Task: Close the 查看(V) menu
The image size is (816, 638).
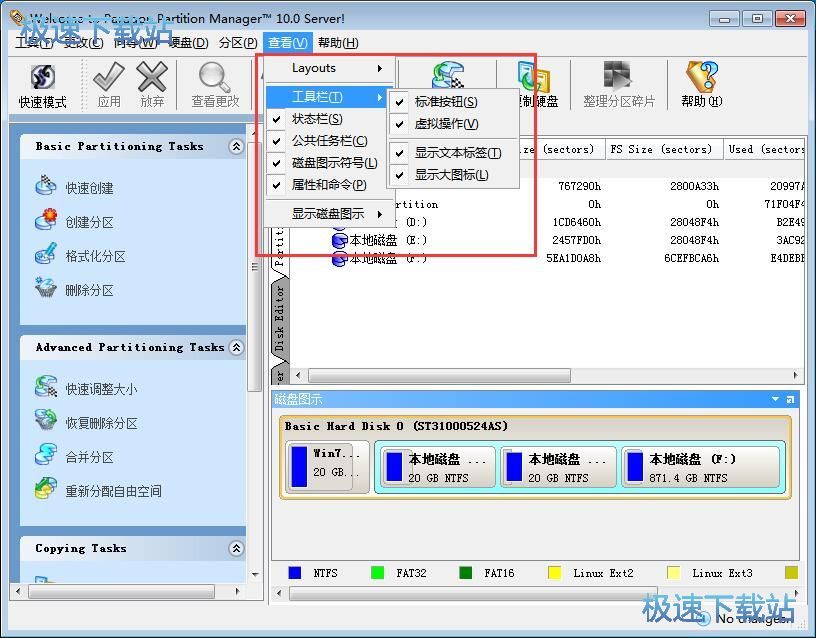Action: coord(288,43)
